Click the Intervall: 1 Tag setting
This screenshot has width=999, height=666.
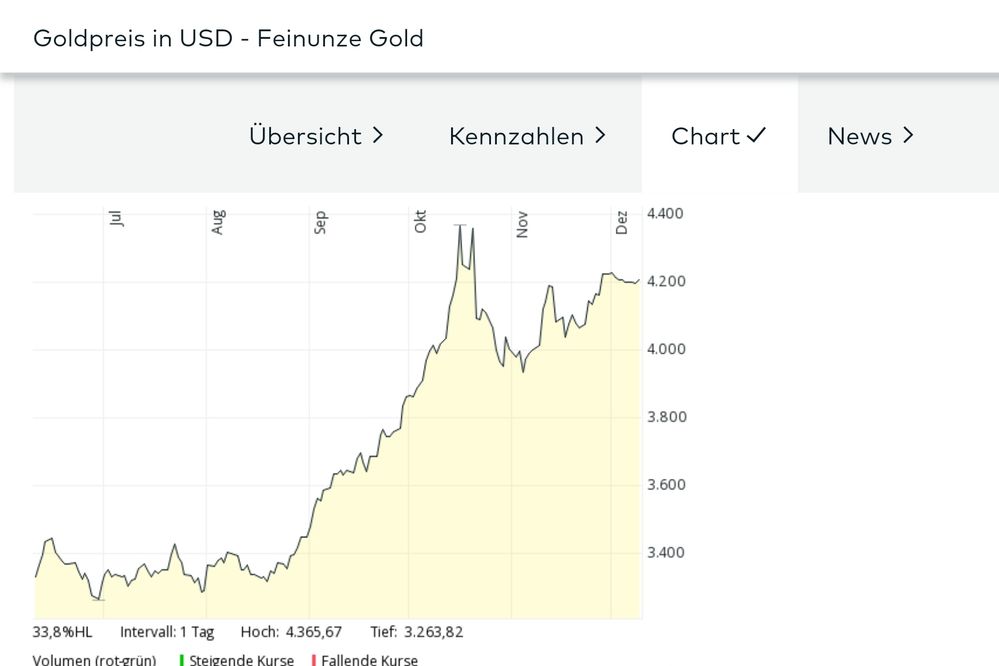point(167,632)
